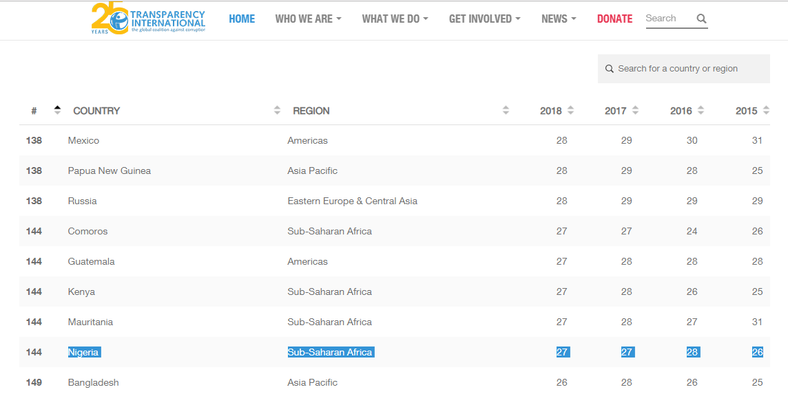
Task: Select the Russia country cell
Action: pyautogui.click(x=82, y=201)
